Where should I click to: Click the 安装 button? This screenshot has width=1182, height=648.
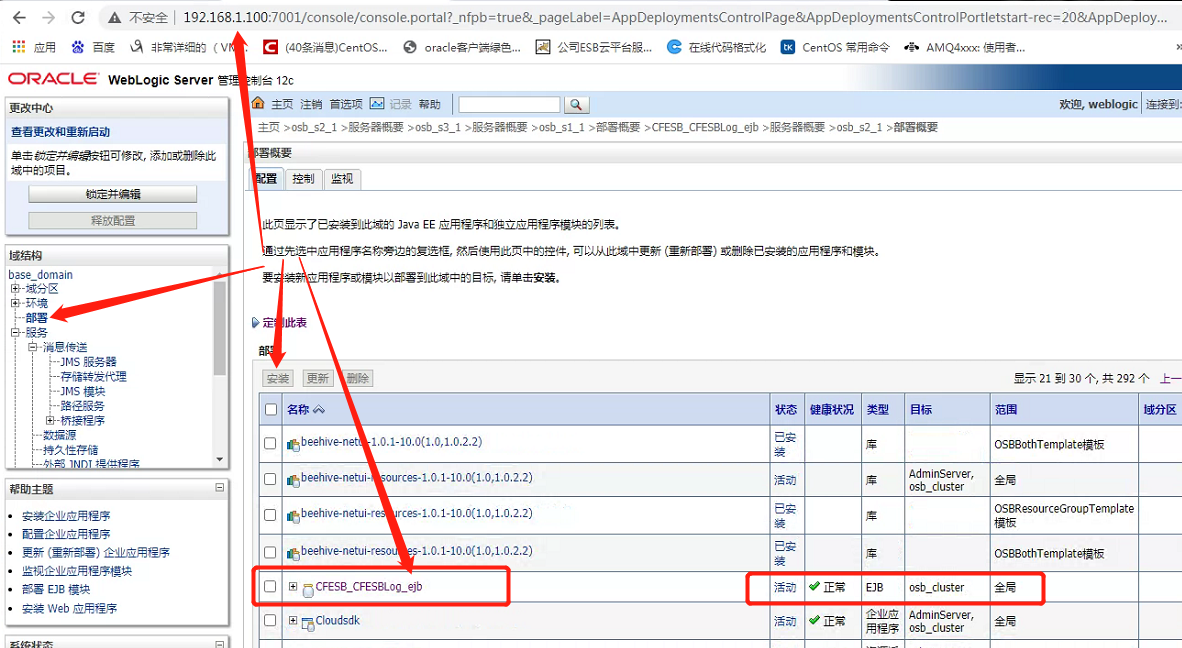(x=278, y=378)
